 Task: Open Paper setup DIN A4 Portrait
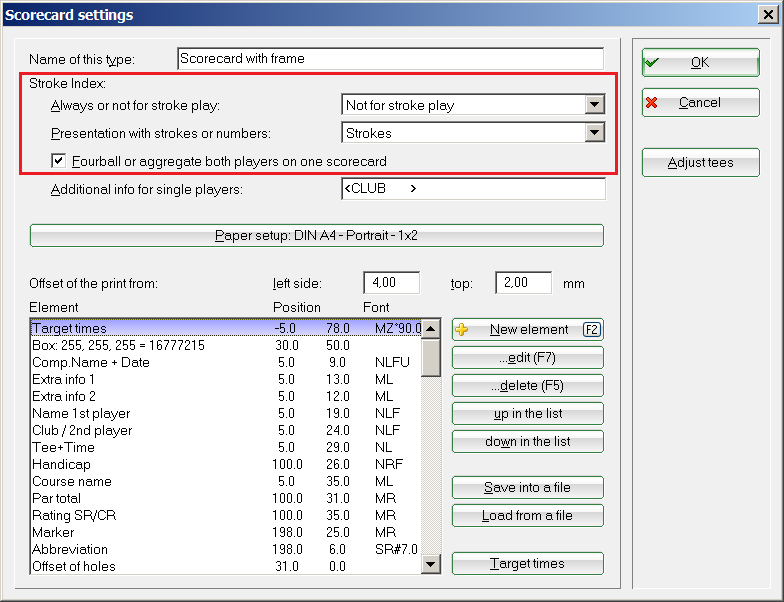(316, 236)
